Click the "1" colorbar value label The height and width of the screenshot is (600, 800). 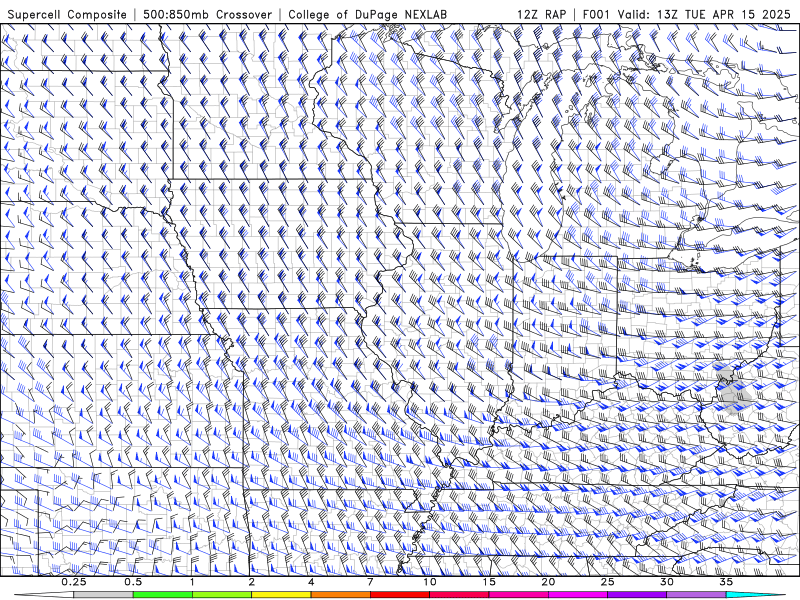[x=192, y=582]
